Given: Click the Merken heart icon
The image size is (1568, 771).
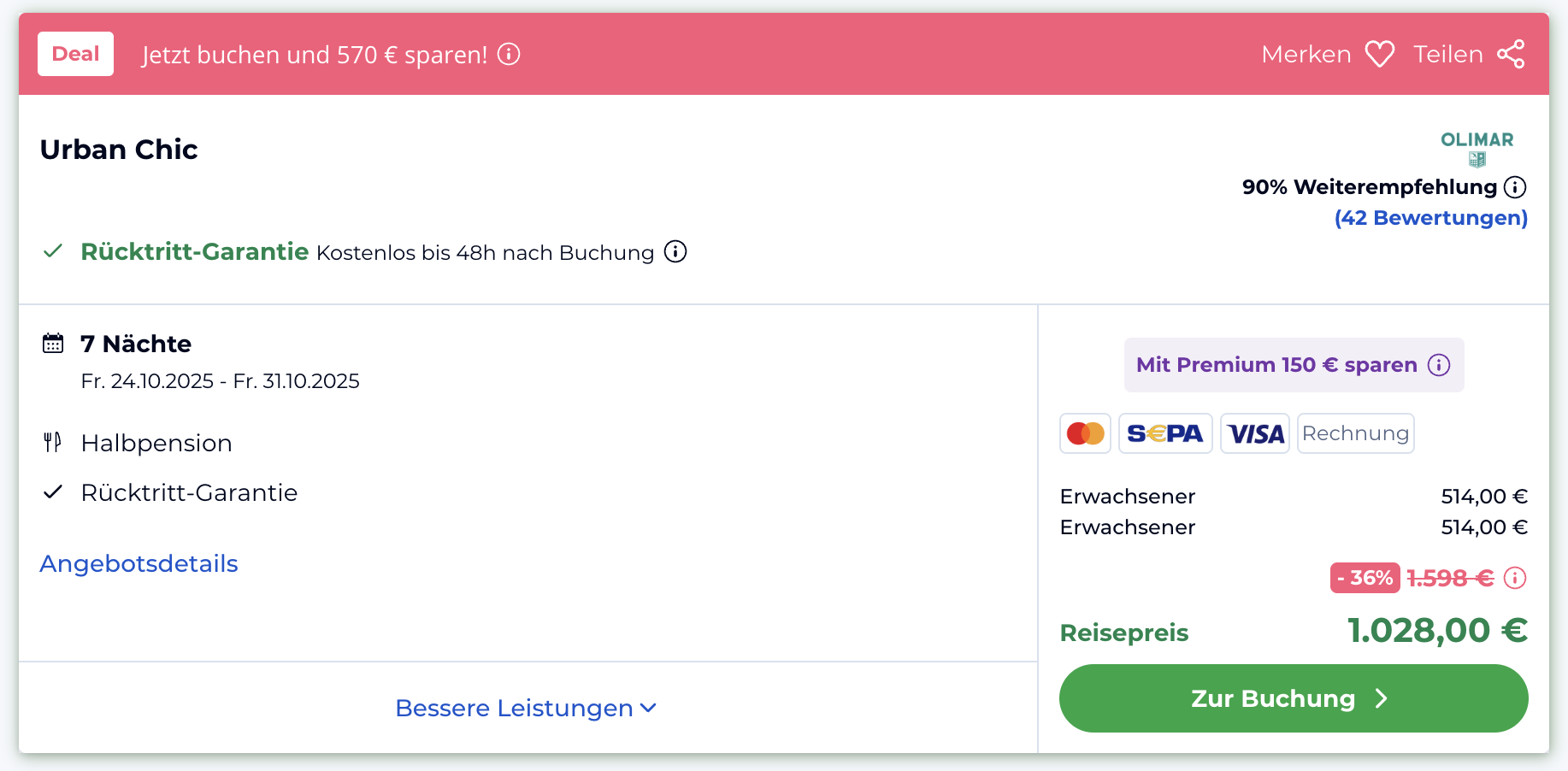Looking at the screenshot, I should pyautogui.click(x=1379, y=55).
